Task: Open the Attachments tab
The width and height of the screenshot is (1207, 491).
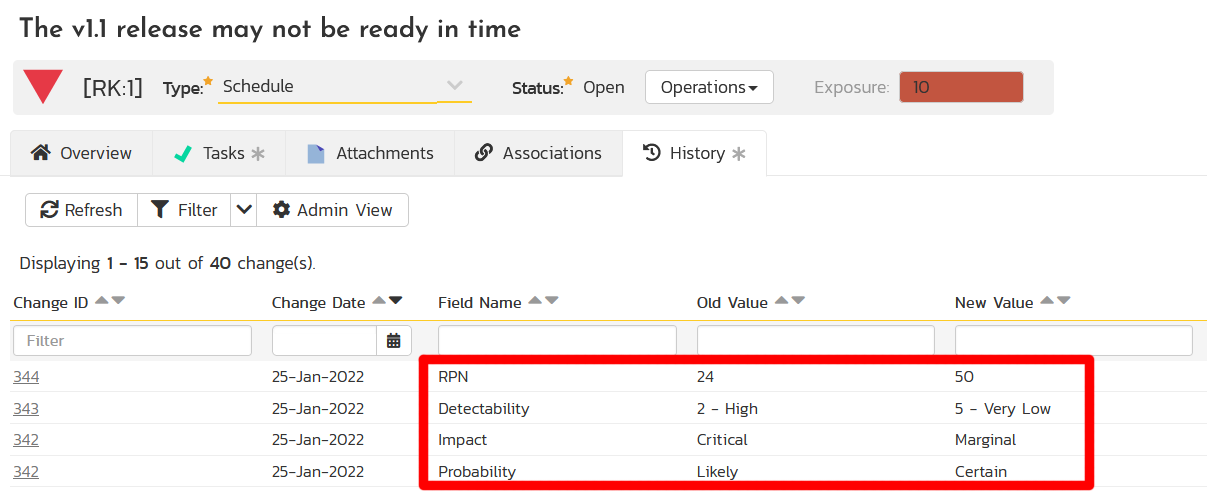Action: point(370,153)
